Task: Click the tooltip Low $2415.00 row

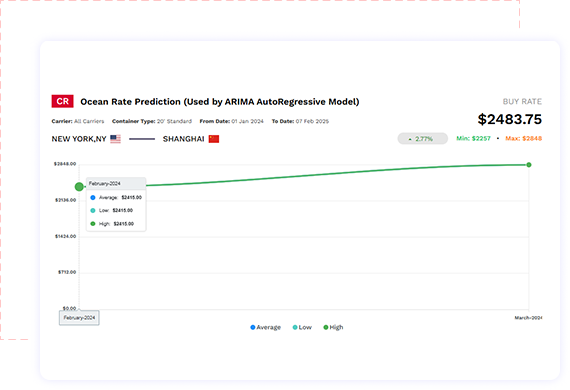Action: click(x=112, y=210)
